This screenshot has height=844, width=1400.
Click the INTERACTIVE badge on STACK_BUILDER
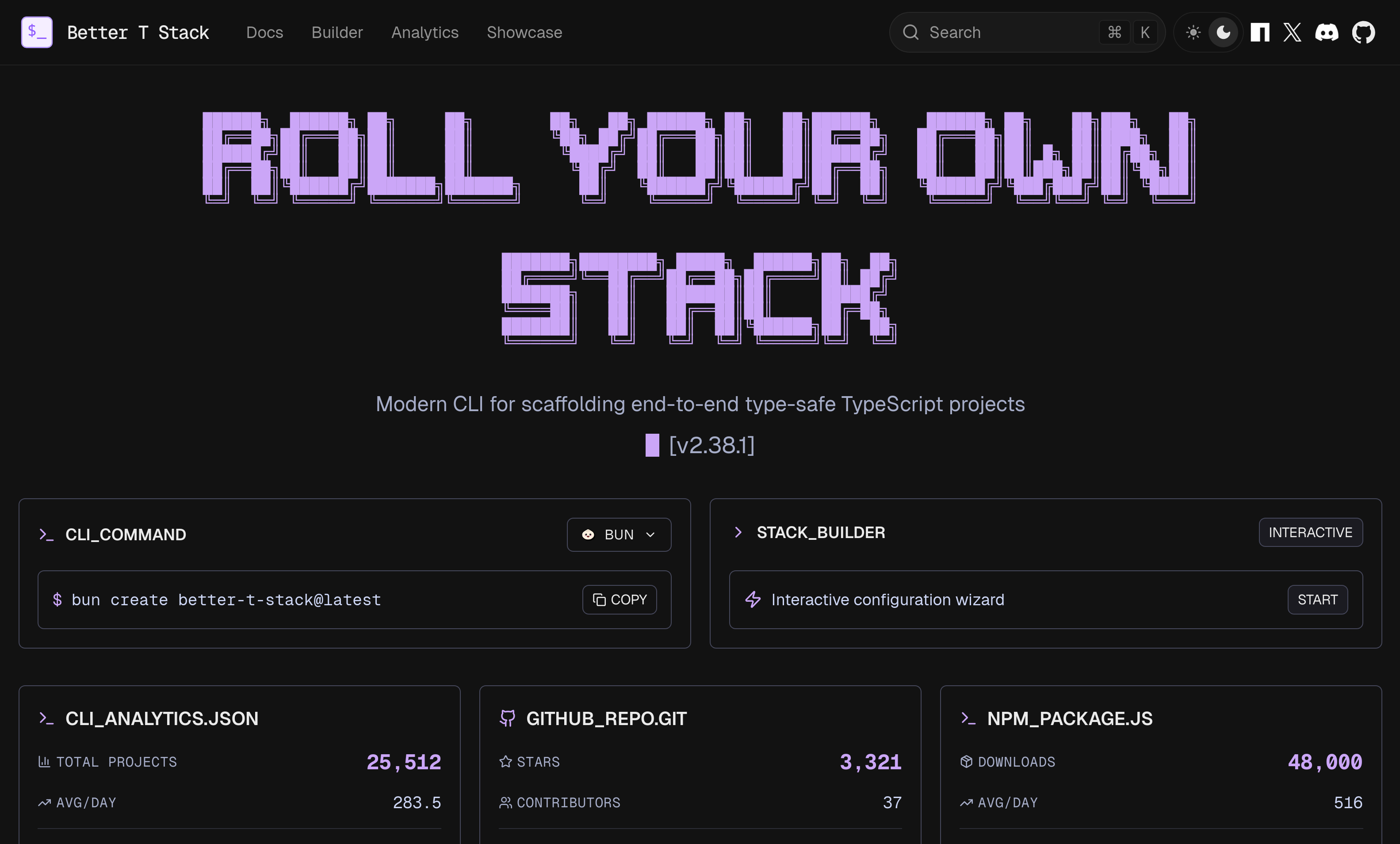pos(1311,532)
